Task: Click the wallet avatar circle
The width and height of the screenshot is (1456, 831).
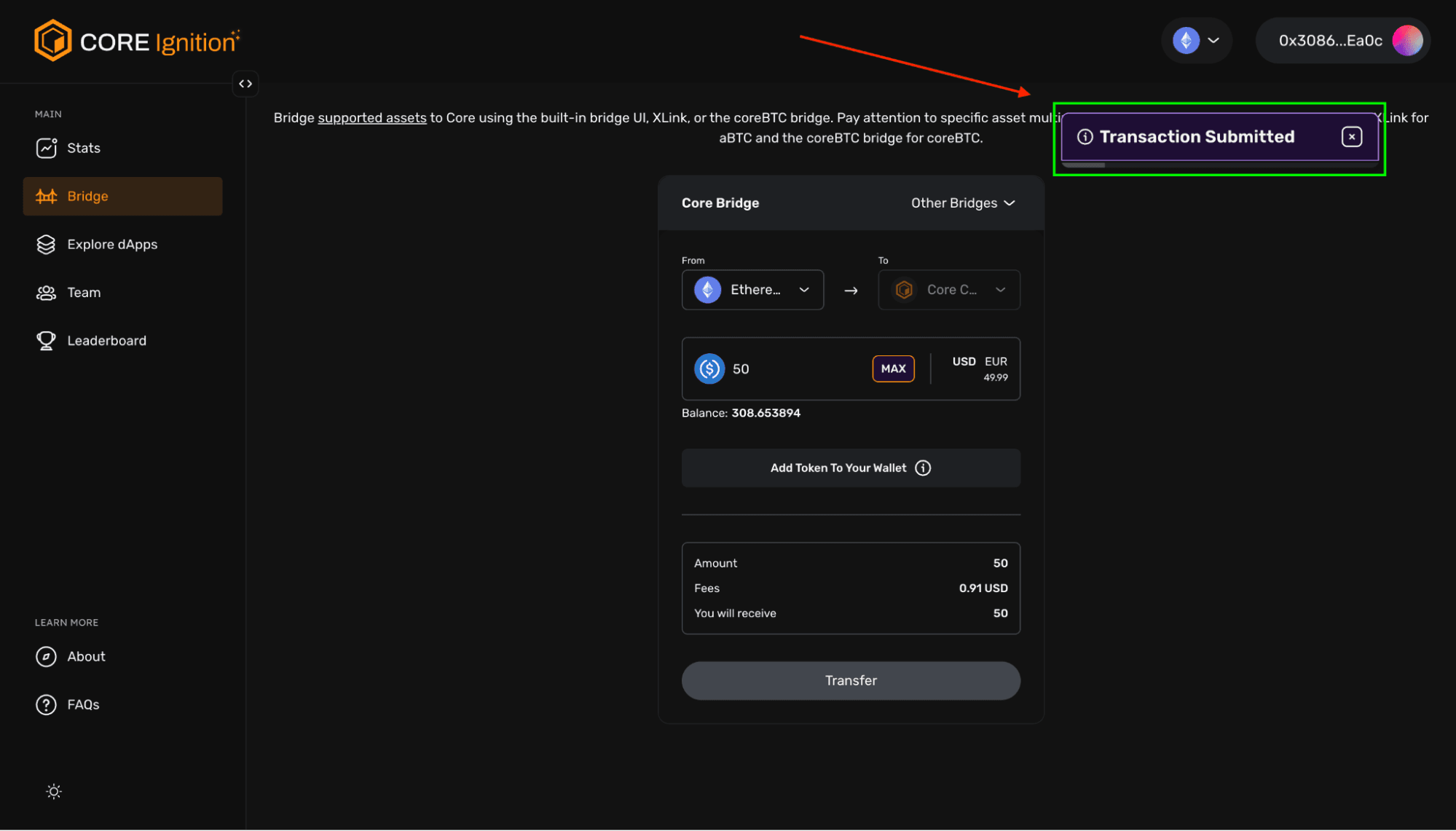Action: [x=1407, y=41]
